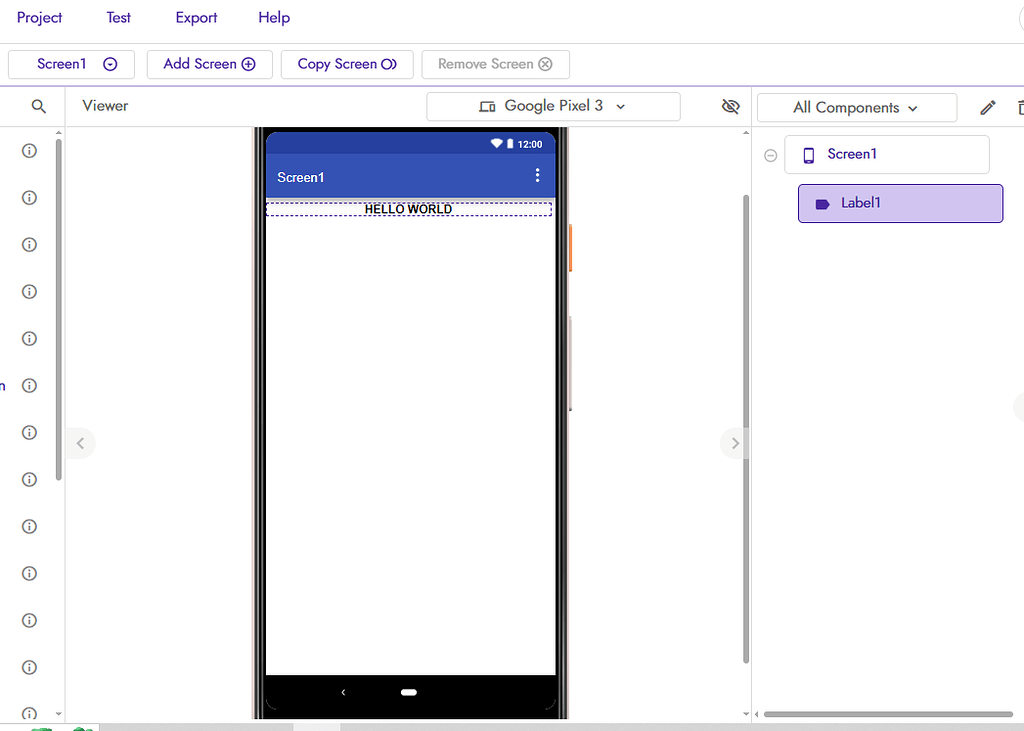1024x731 pixels.
Task: Click the search icon above the component palette
Action: tap(40, 106)
